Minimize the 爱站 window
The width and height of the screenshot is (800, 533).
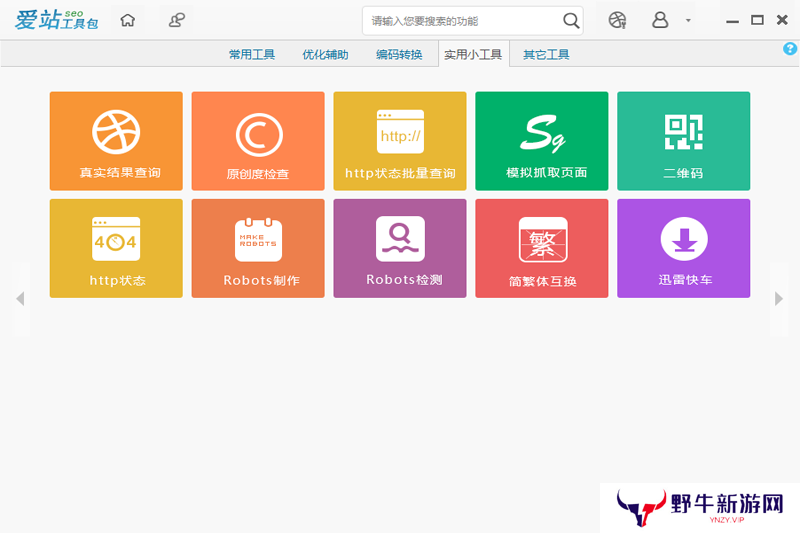point(733,21)
